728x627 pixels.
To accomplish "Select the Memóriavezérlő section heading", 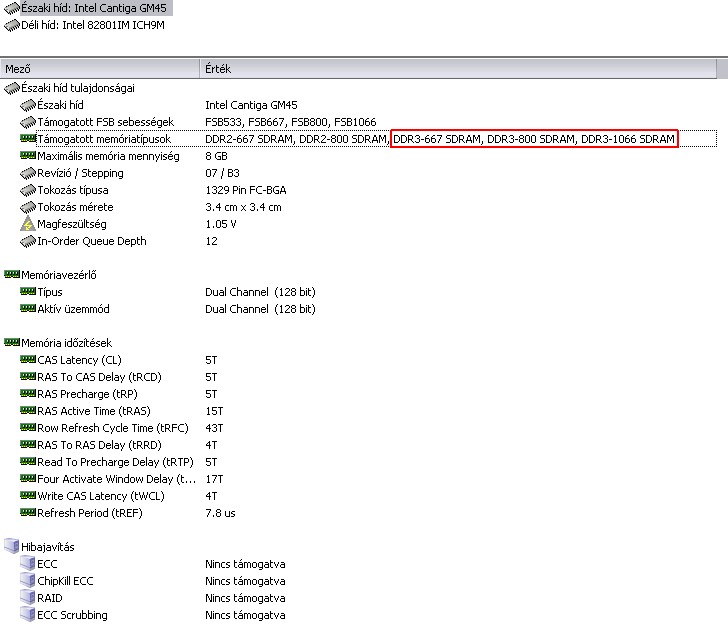I will [58, 275].
